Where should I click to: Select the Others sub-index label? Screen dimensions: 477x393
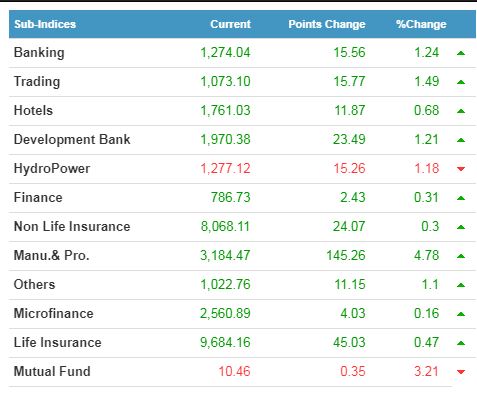(34, 284)
